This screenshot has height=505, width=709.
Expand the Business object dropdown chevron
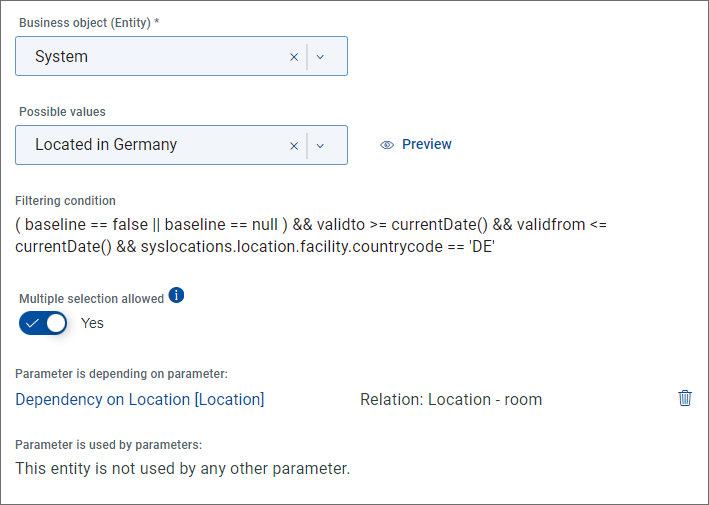pos(320,57)
